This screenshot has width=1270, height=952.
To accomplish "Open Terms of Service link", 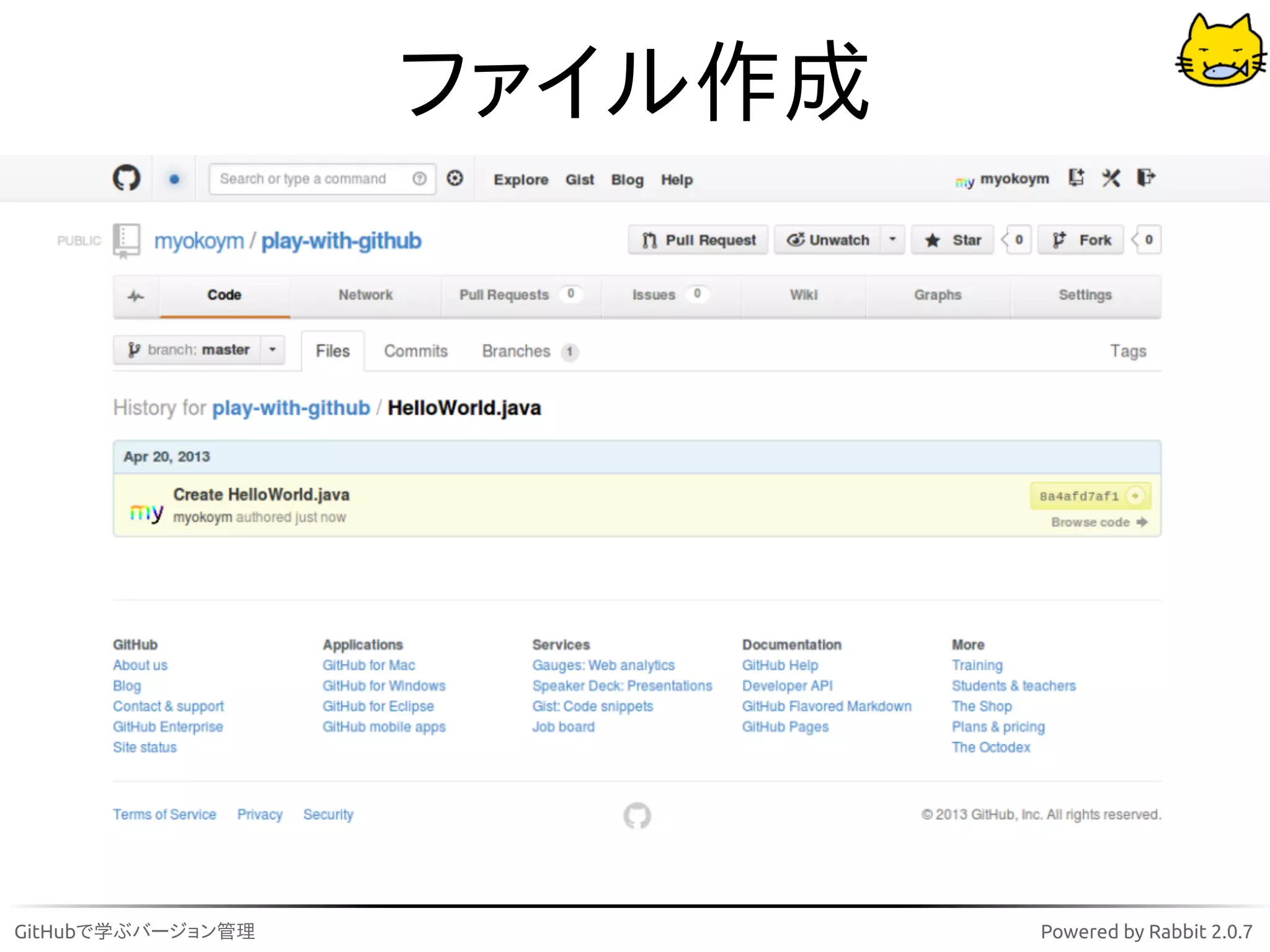I will pos(164,814).
